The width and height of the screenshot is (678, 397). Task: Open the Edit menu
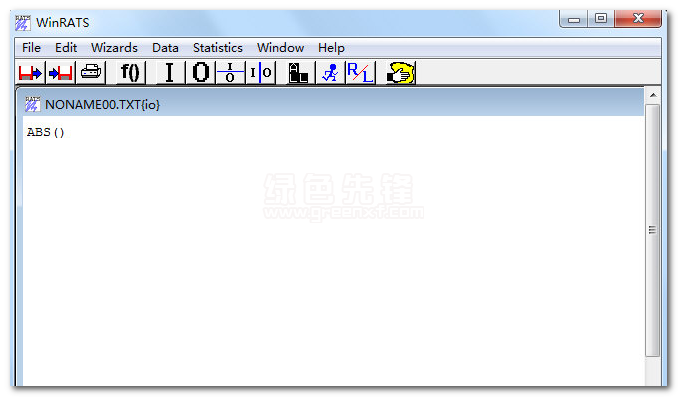66,48
